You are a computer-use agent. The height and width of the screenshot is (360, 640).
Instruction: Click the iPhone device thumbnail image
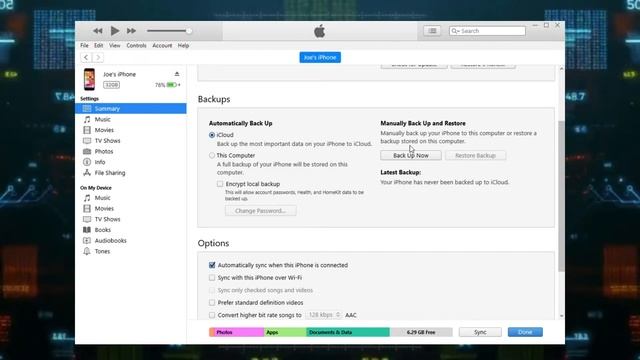89,79
